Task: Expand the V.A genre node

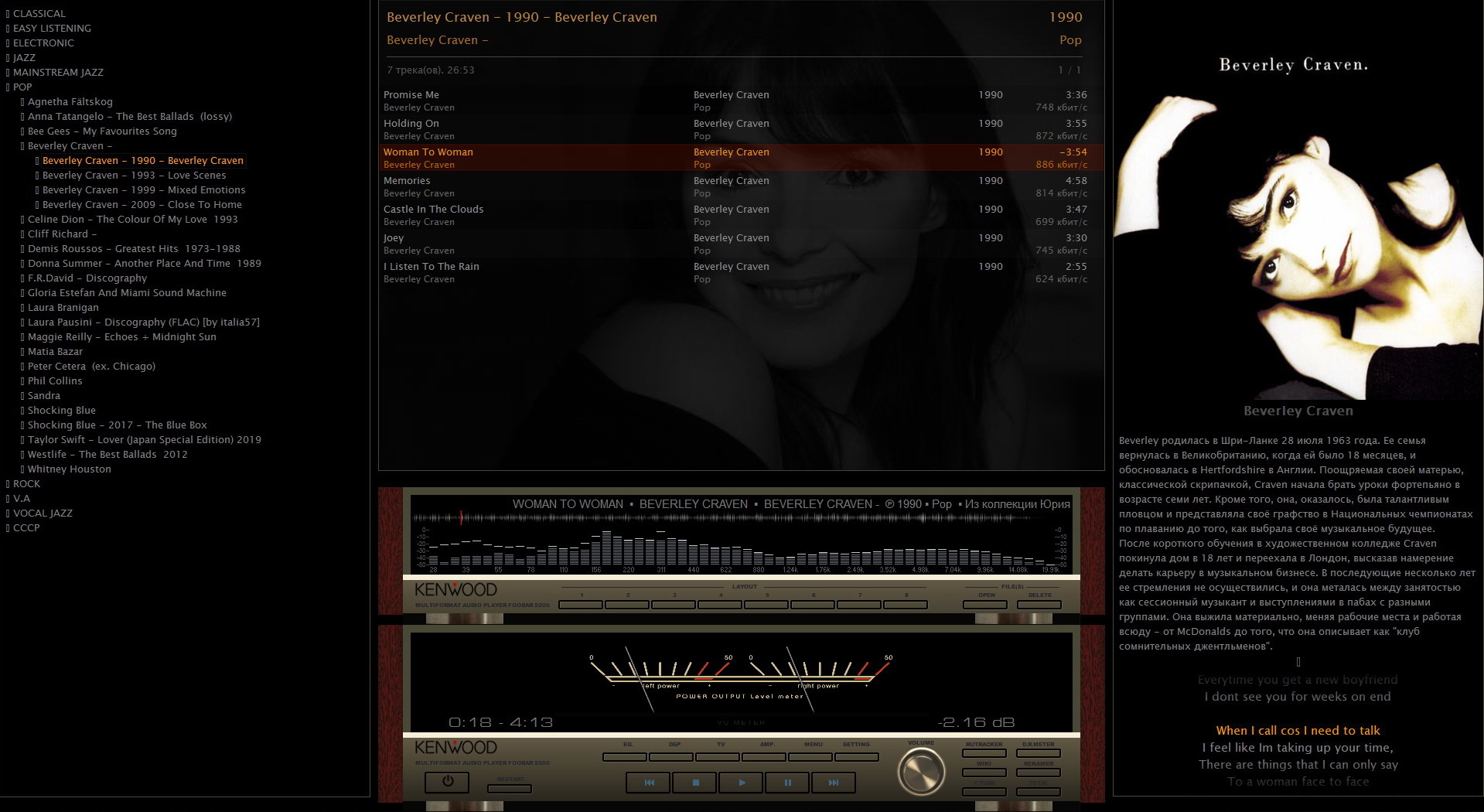Action: click(8, 499)
